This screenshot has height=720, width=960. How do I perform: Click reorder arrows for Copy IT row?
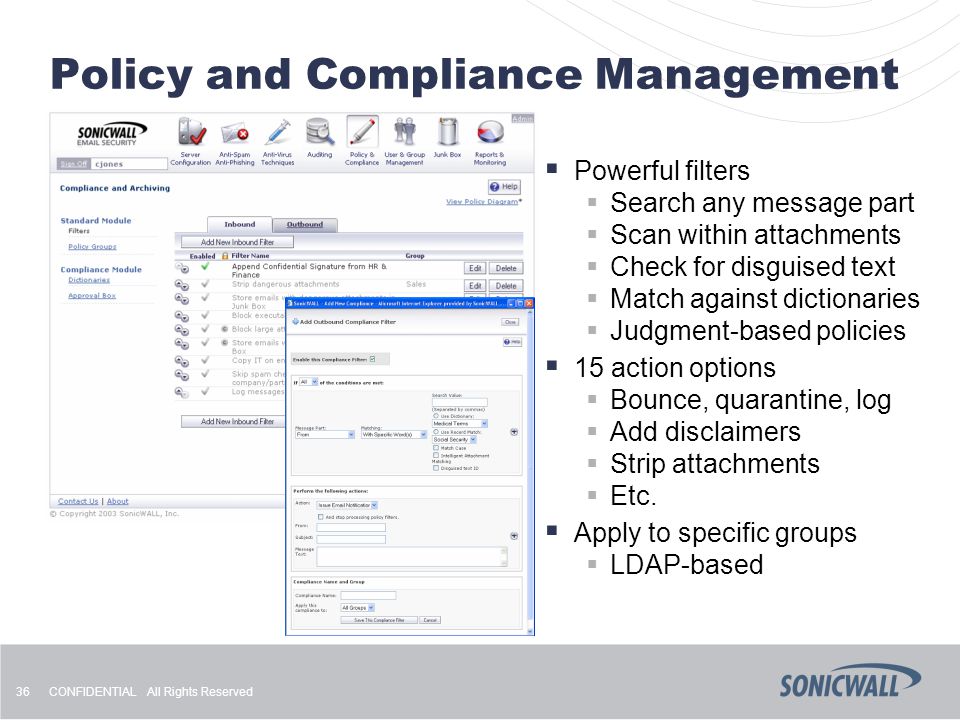(182, 361)
